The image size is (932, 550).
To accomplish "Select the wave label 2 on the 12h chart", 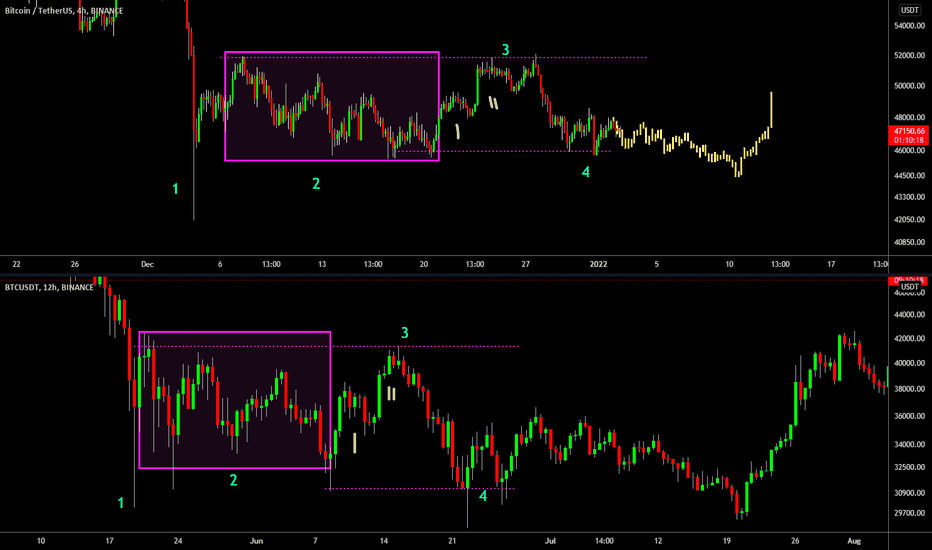I will pos(233,480).
